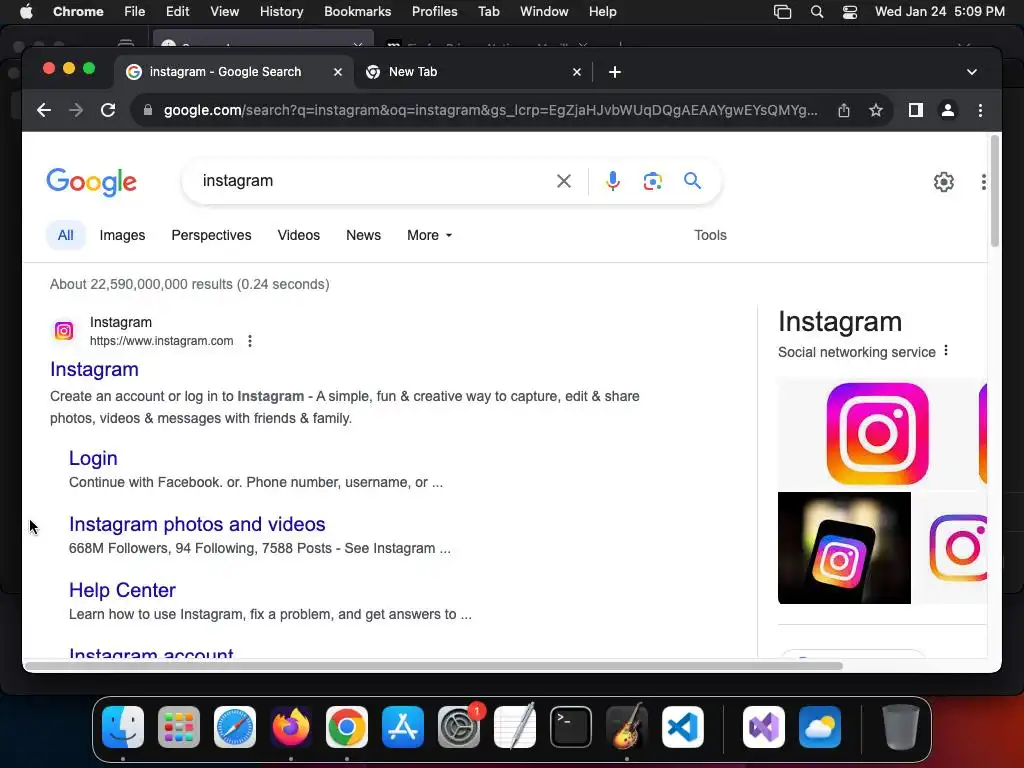Open the Help Center link
This screenshot has height=768, width=1024.
point(122,590)
